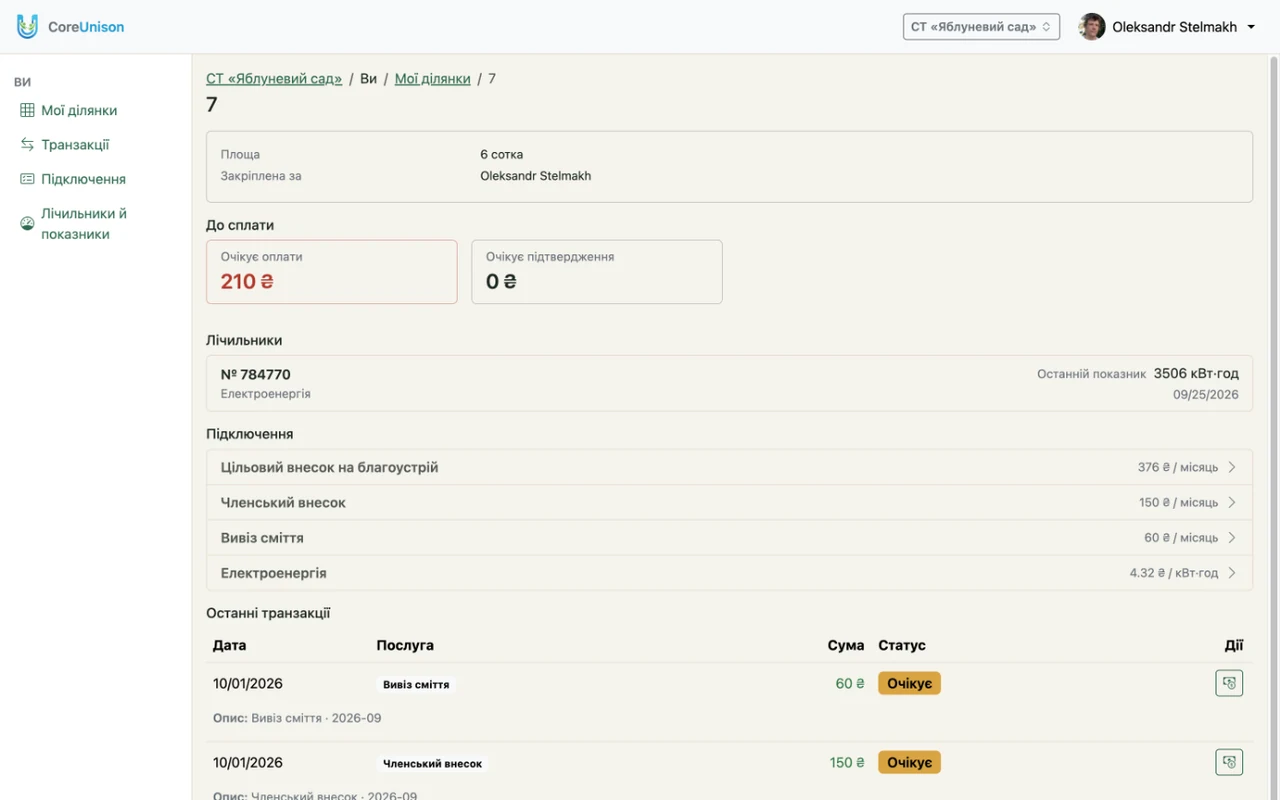Click the 60 ₴ transaction amount
1280x800 pixels.
pyautogui.click(x=850, y=684)
